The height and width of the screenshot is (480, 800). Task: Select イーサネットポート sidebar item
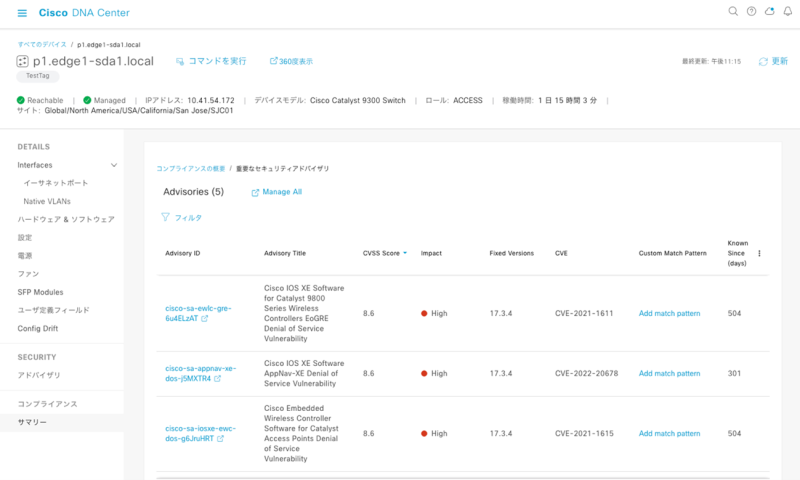pyautogui.click(x=56, y=183)
